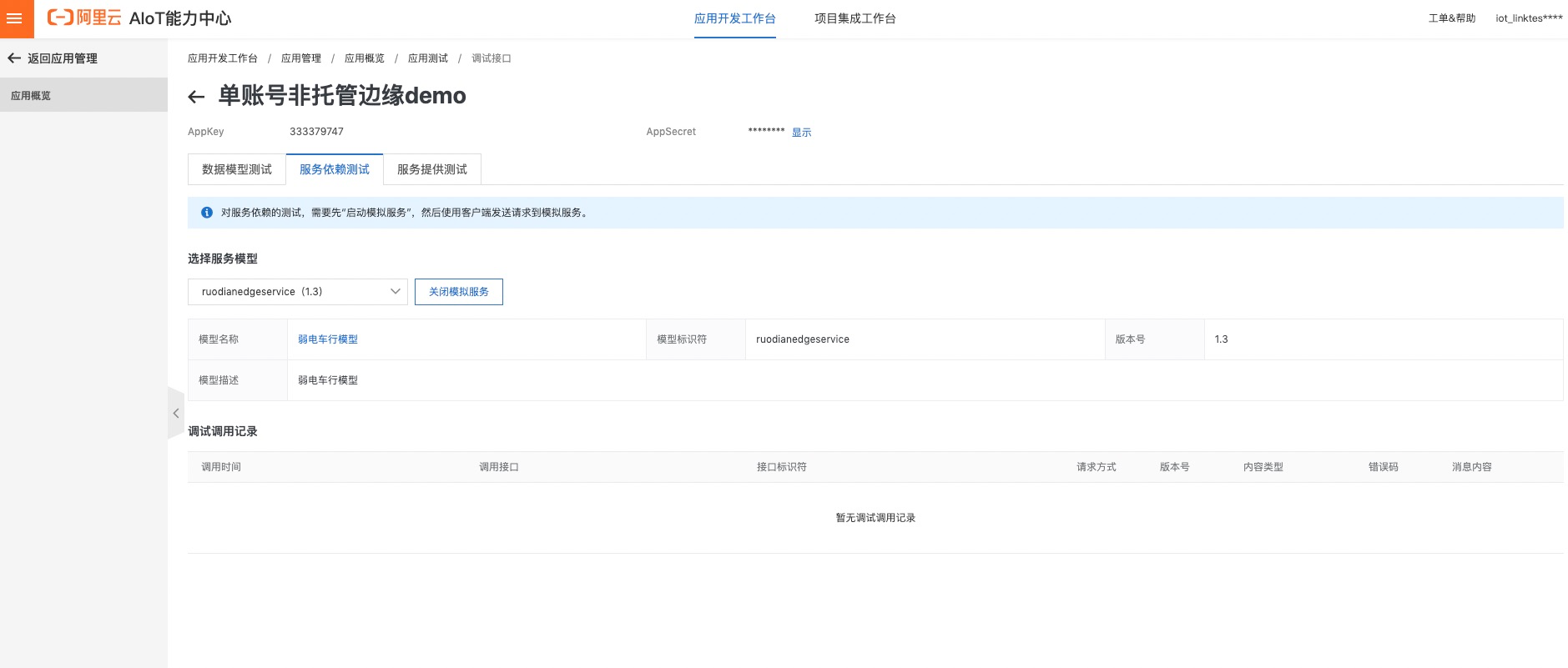
Task: Click 调试接口 breadcrumb text
Action: 492,58
